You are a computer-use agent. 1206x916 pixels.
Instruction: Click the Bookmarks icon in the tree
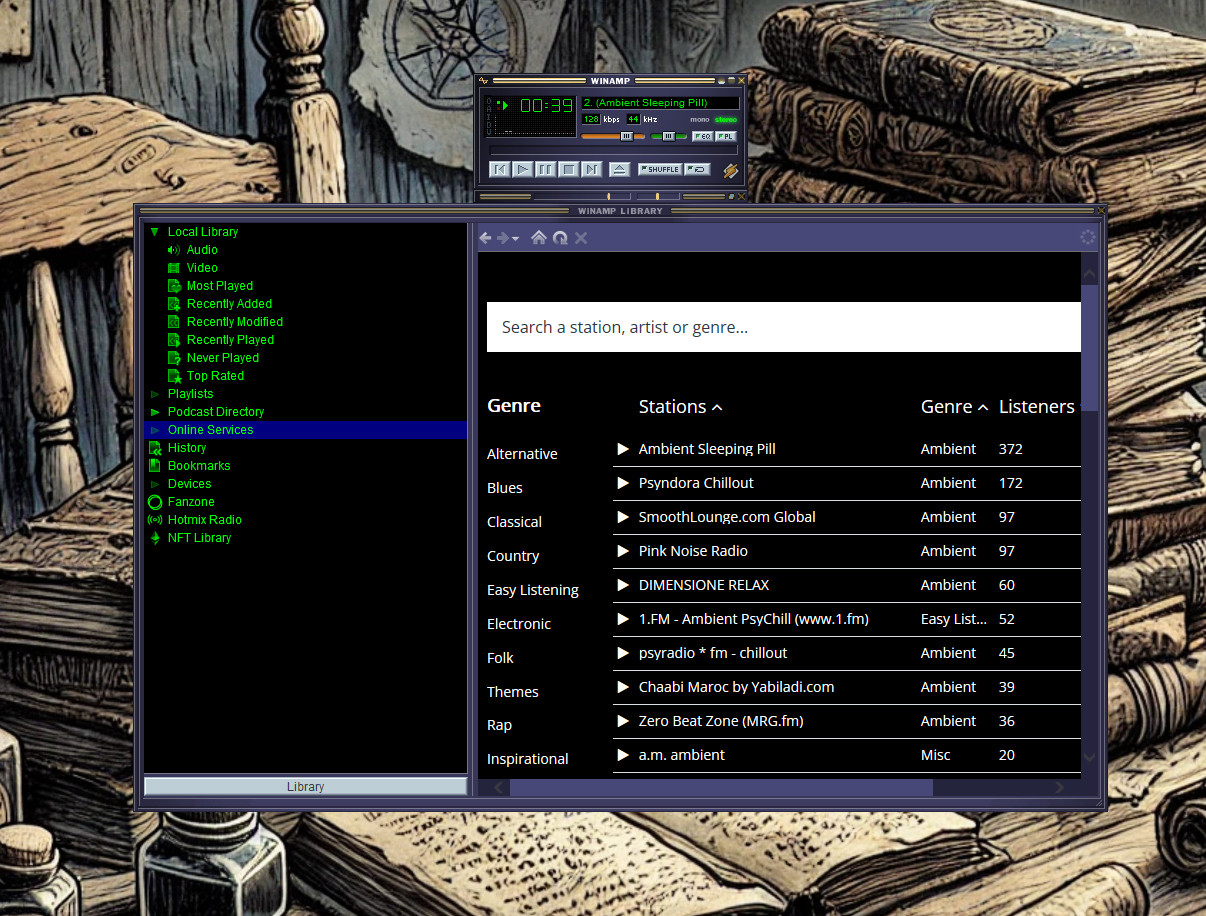click(155, 466)
